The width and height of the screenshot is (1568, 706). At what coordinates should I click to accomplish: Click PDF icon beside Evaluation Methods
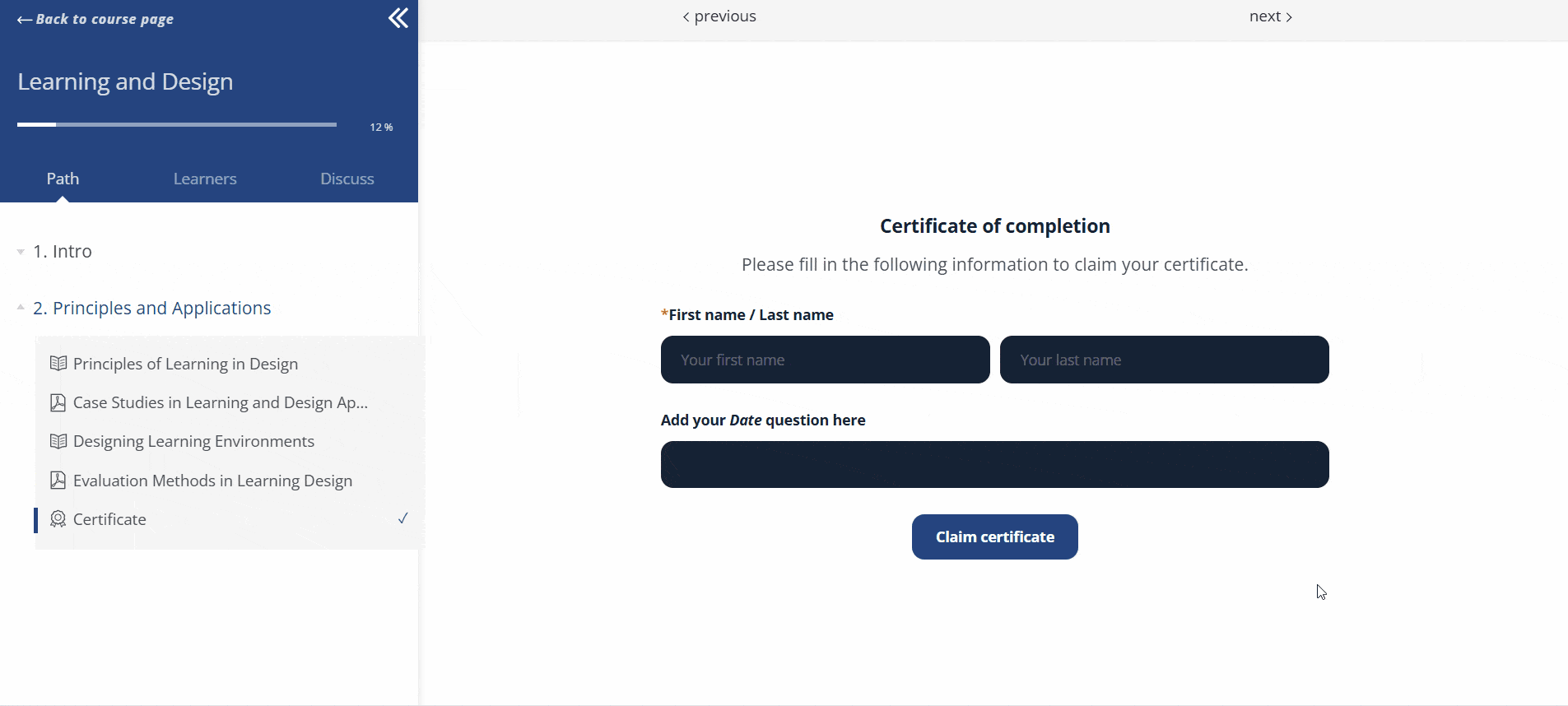tap(58, 481)
